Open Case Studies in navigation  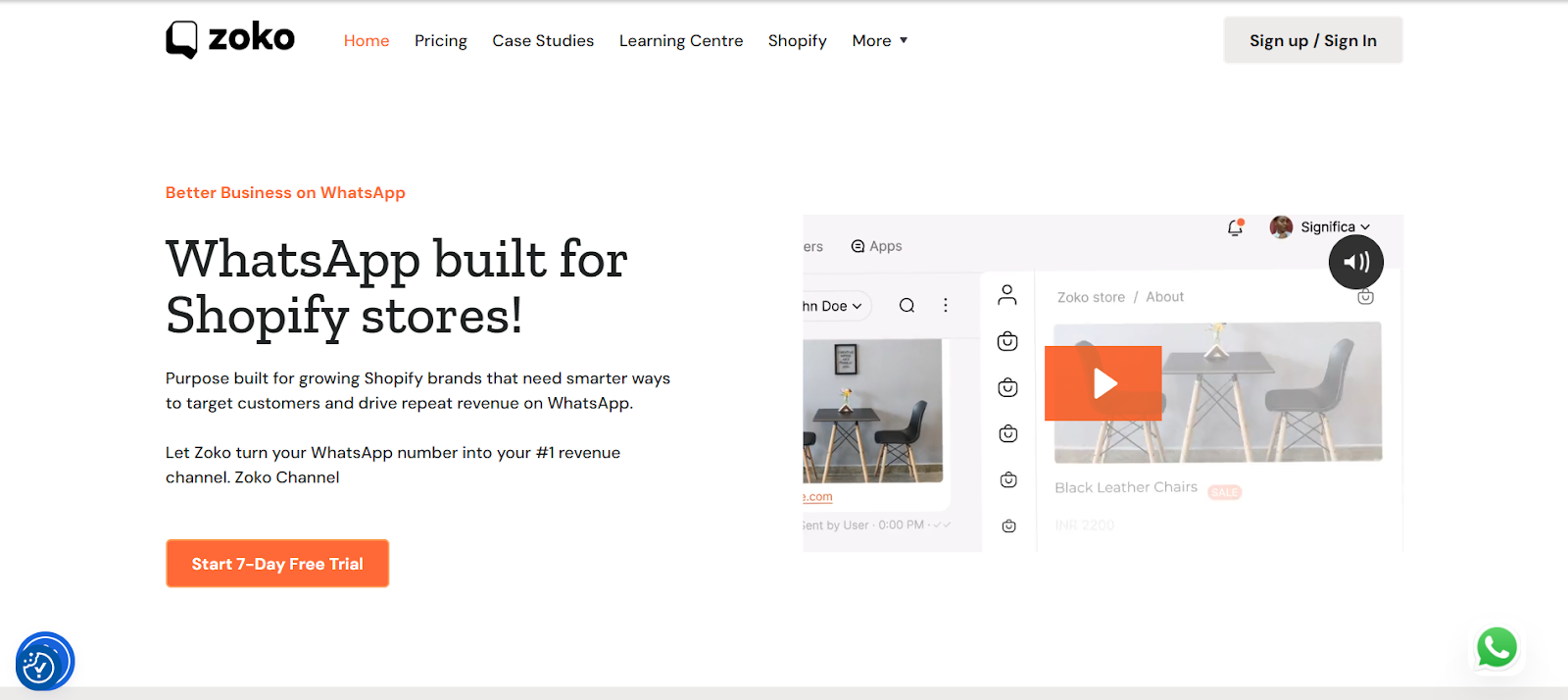[x=543, y=40]
